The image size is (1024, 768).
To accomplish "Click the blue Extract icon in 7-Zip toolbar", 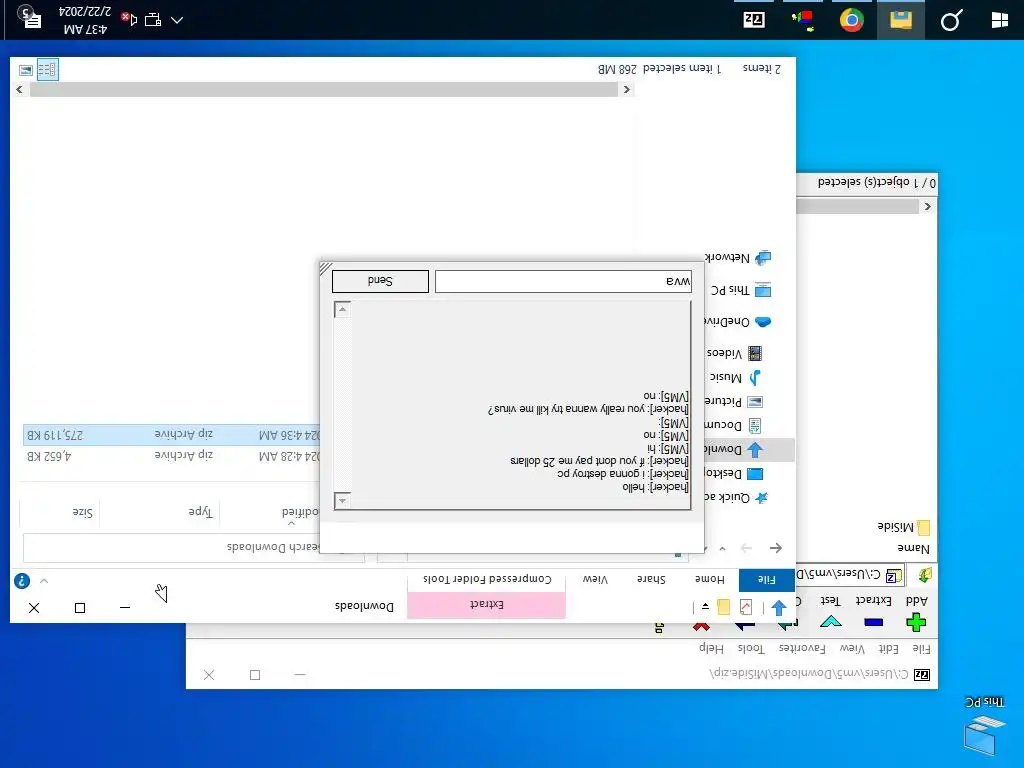I will click(x=873, y=622).
